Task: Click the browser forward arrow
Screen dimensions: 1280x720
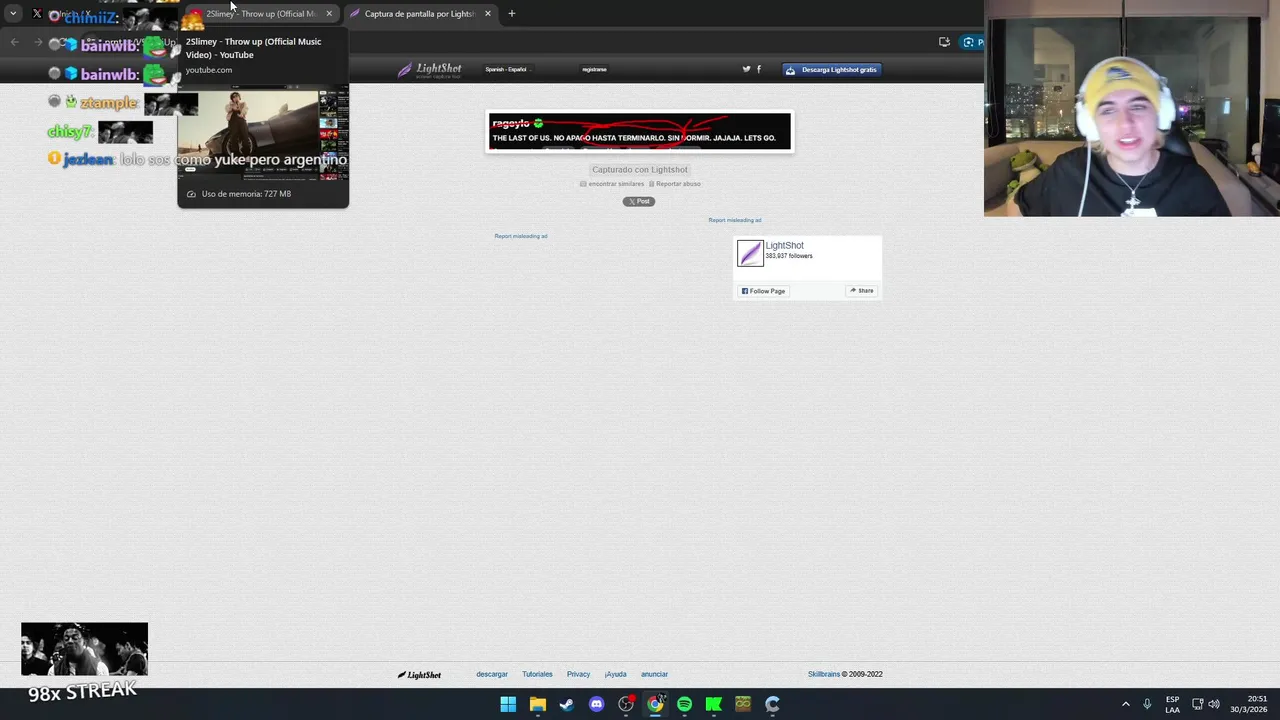Action: (38, 42)
